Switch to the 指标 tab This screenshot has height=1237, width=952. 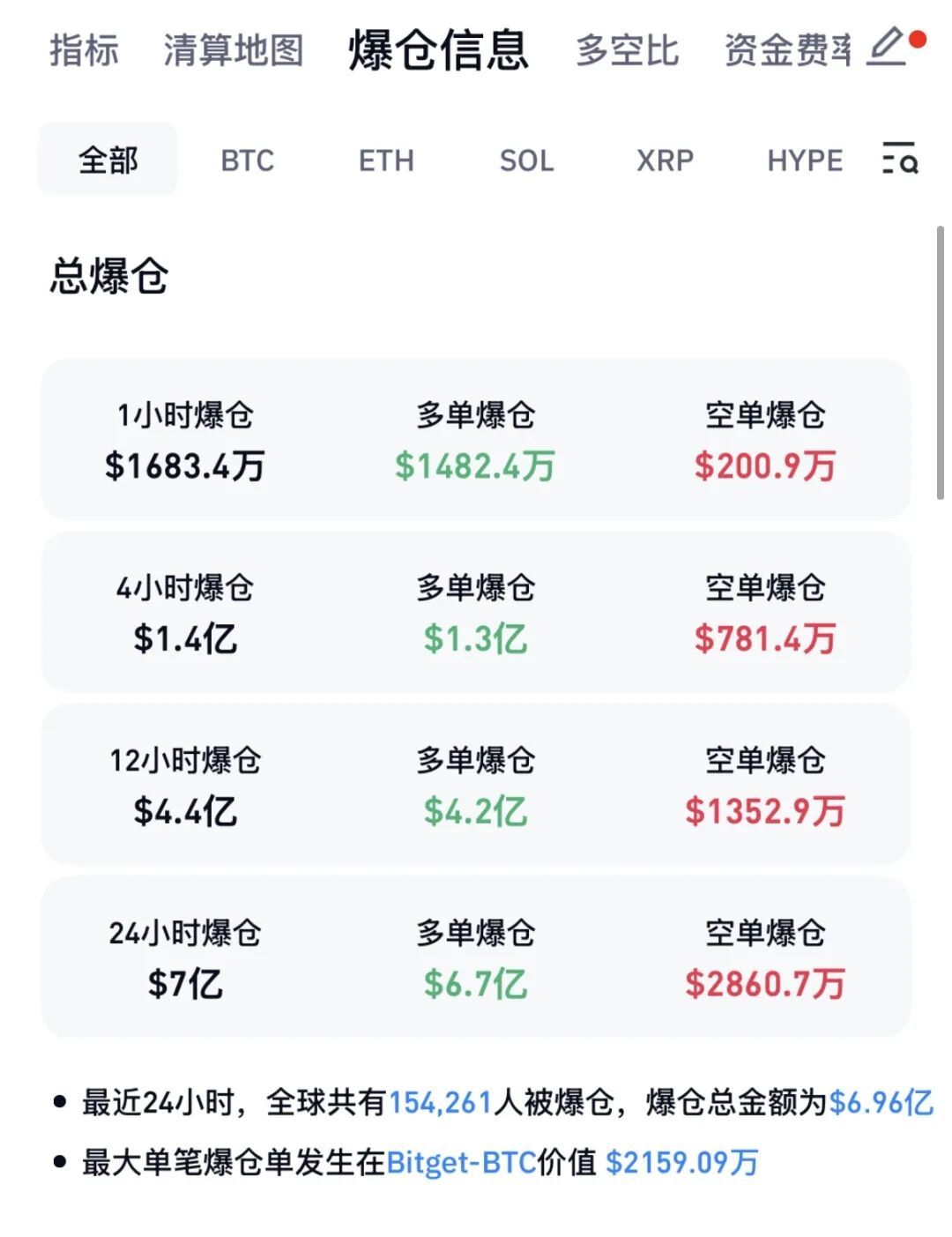pos(84,50)
